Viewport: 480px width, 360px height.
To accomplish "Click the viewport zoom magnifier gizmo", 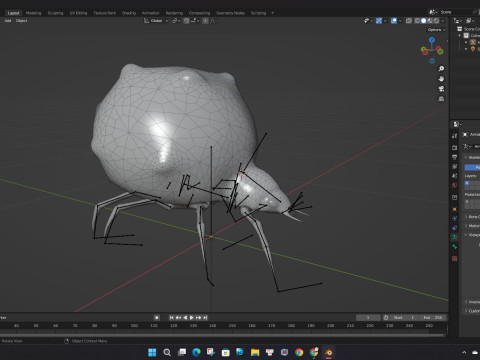I will point(441,69).
